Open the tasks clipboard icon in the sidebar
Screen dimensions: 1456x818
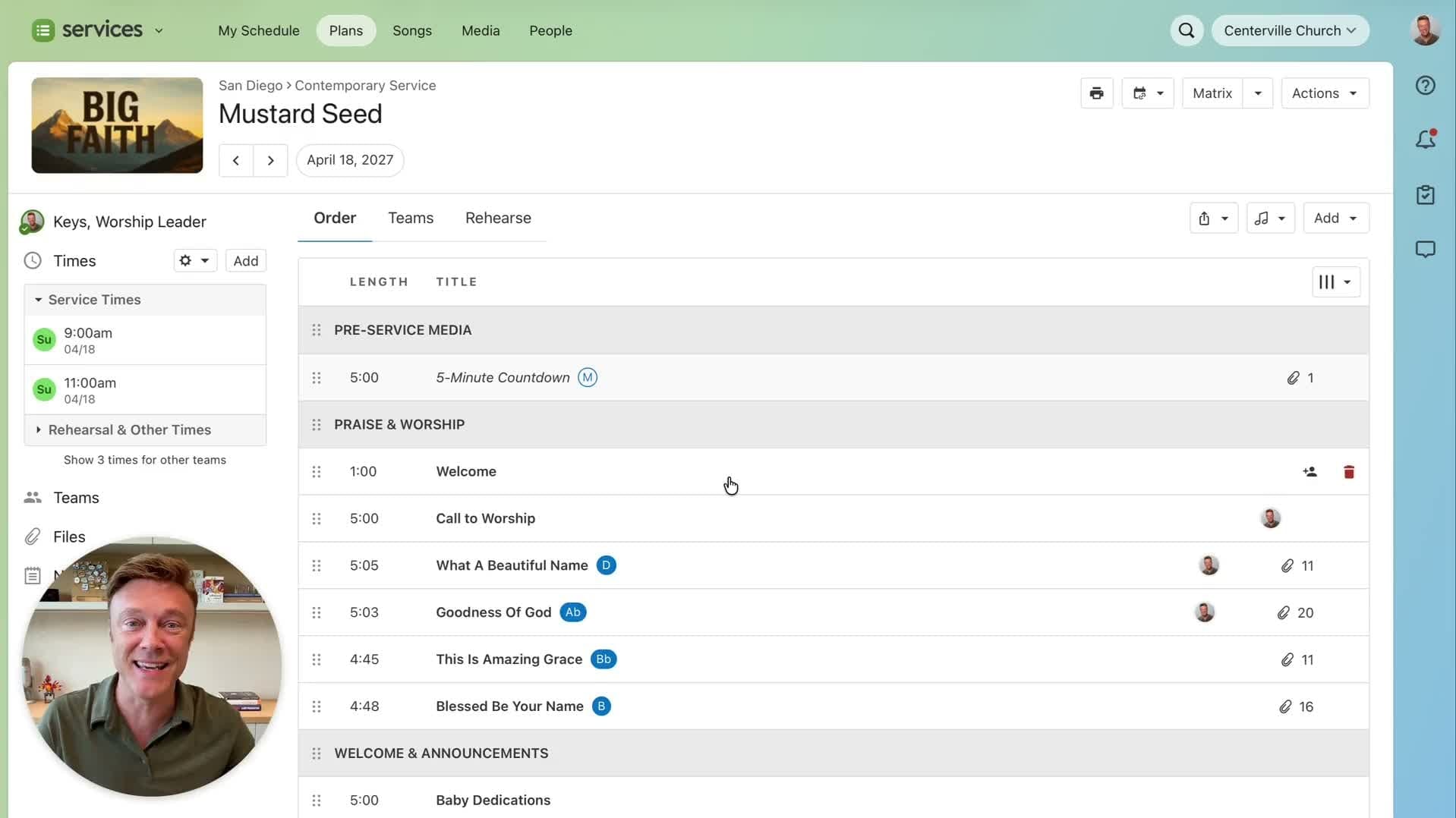click(1425, 195)
